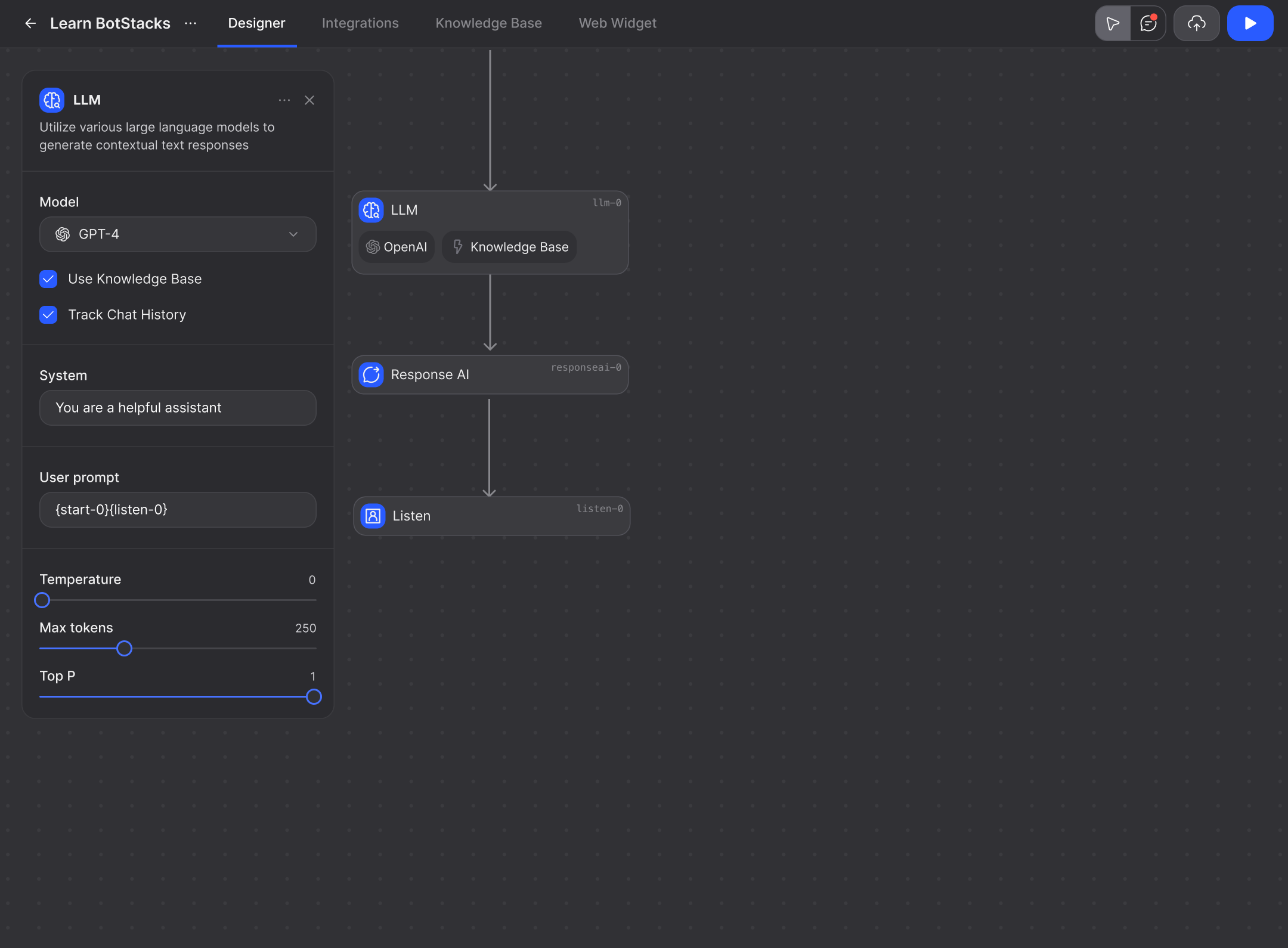
Task: Click the OpenAI chip in LLM node
Action: click(x=397, y=247)
